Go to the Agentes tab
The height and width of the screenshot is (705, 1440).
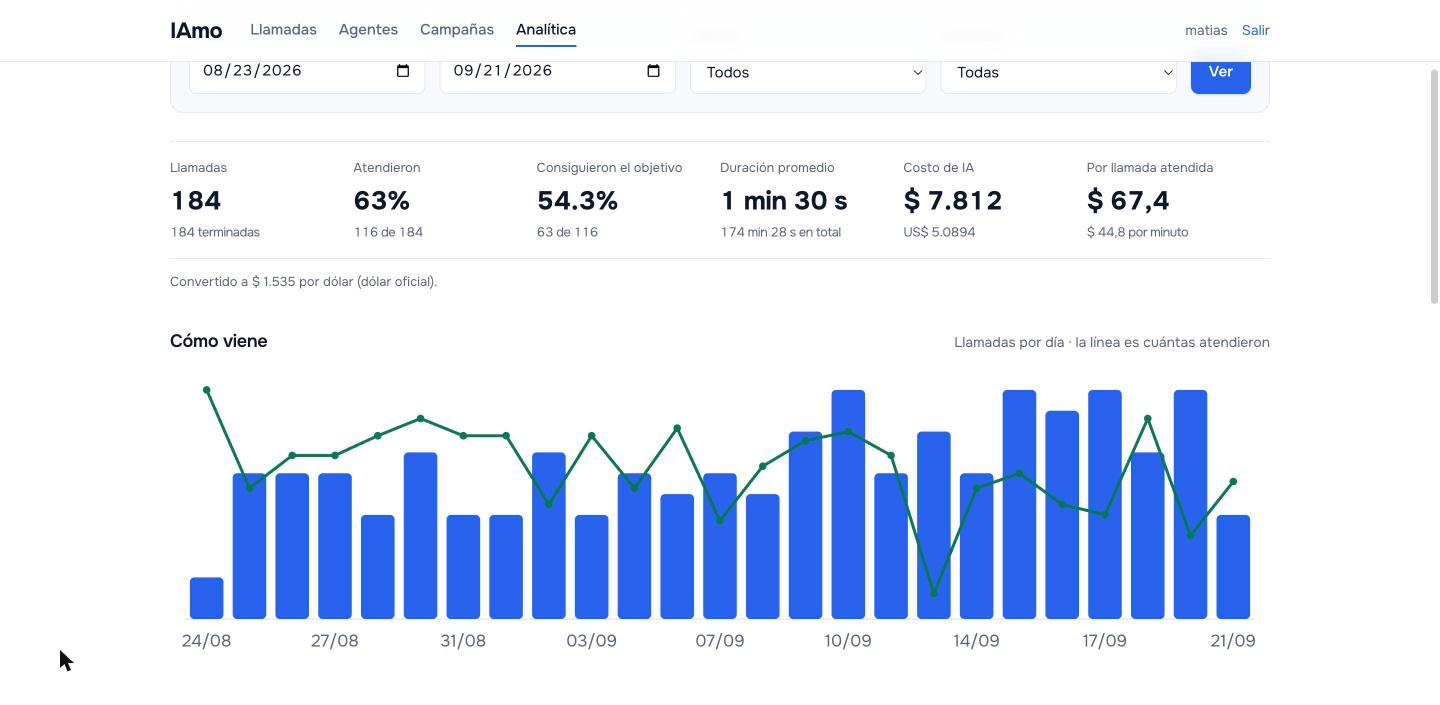pyautogui.click(x=368, y=30)
